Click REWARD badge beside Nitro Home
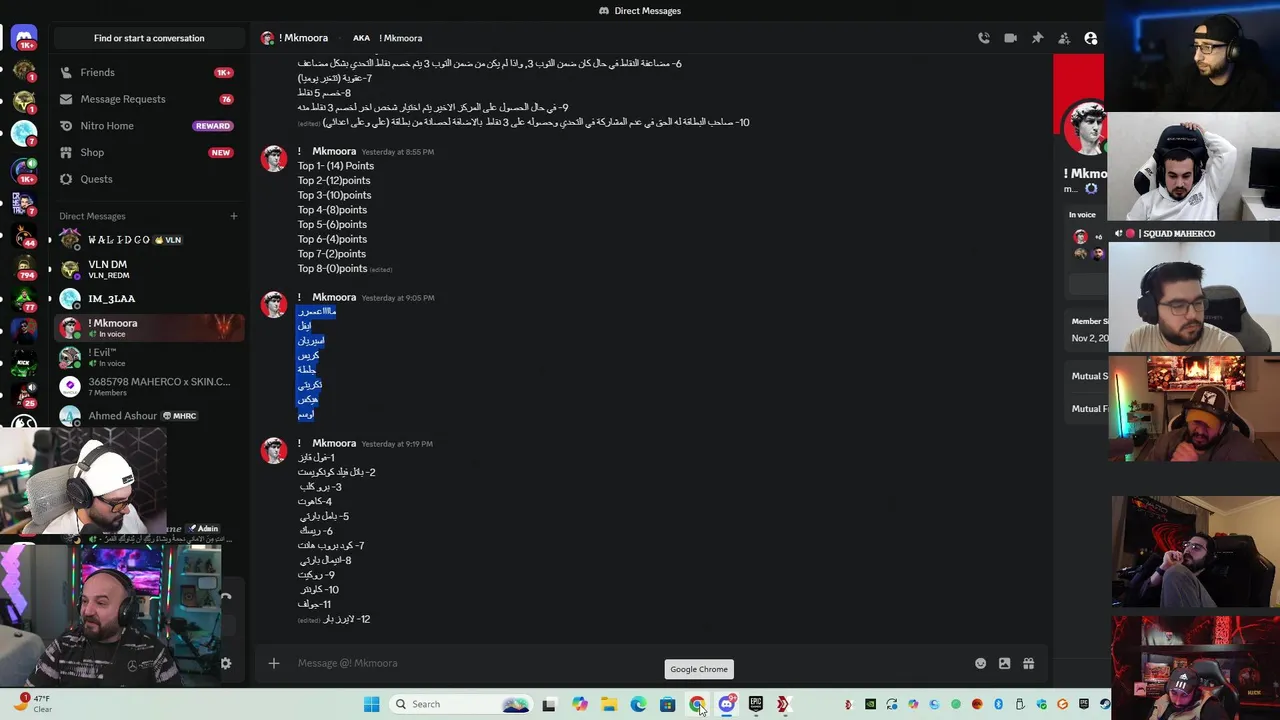This screenshot has height=720, width=1280. click(213, 126)
